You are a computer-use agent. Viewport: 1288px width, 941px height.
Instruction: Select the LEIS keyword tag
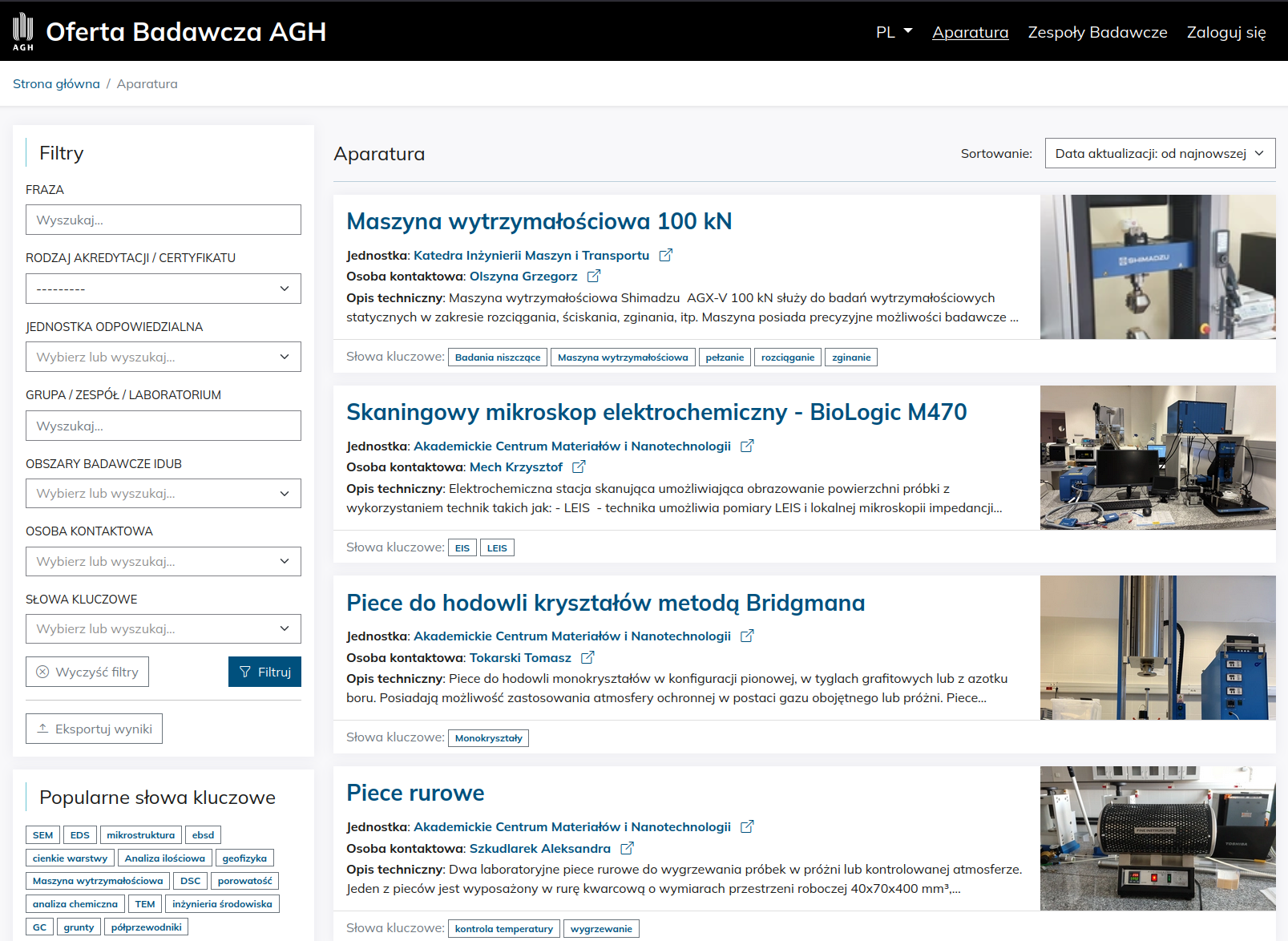tap(497, 548)
